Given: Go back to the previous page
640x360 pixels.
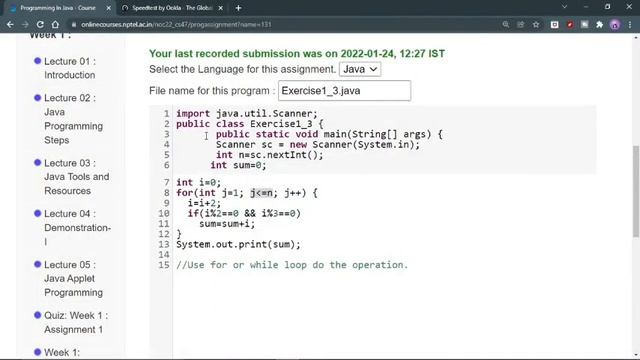Looking at the screenshot, I should pyautogui.click(x=10, y=24).
